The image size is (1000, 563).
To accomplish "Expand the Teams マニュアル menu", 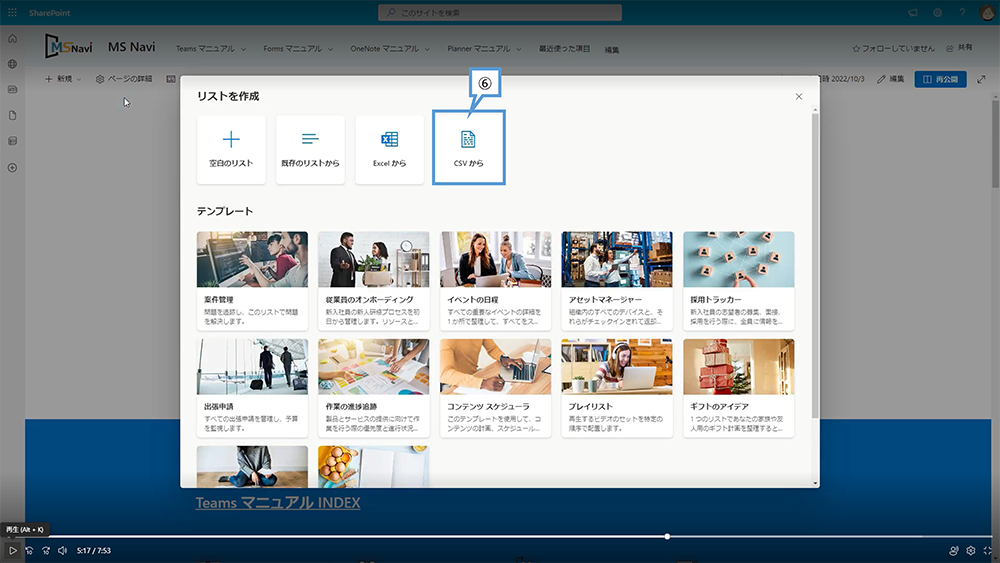I will [x=210, y=48].
